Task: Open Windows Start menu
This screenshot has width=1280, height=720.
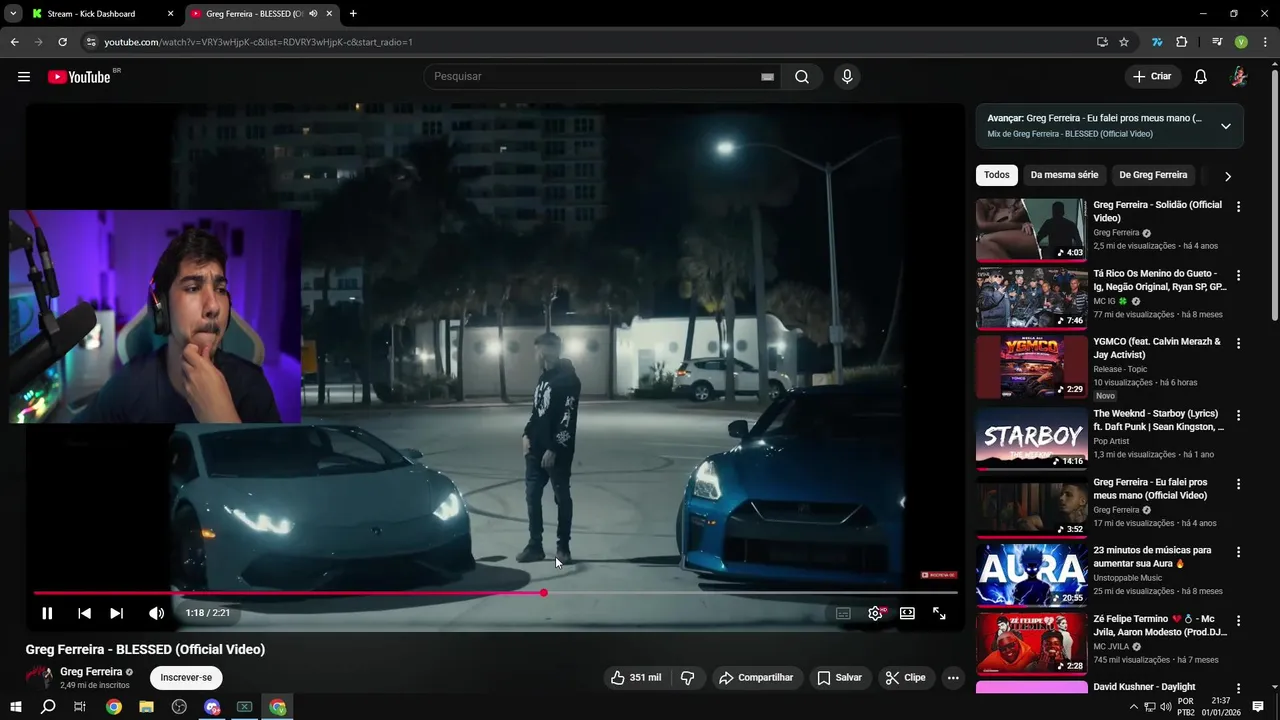Action: pos(15,707)
